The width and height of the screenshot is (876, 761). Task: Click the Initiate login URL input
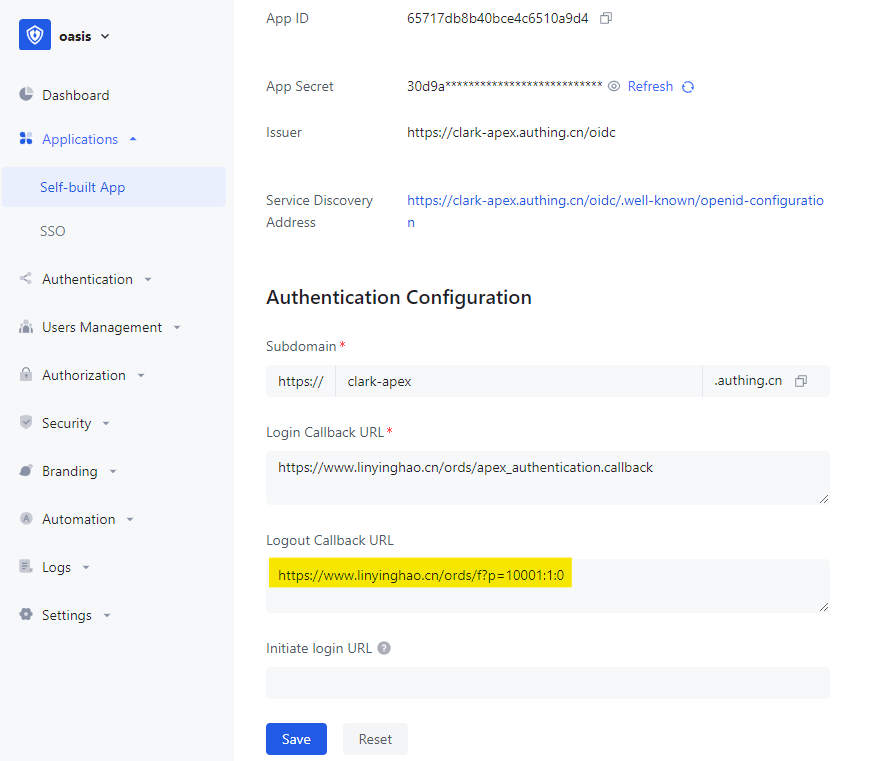click(547, 683)
